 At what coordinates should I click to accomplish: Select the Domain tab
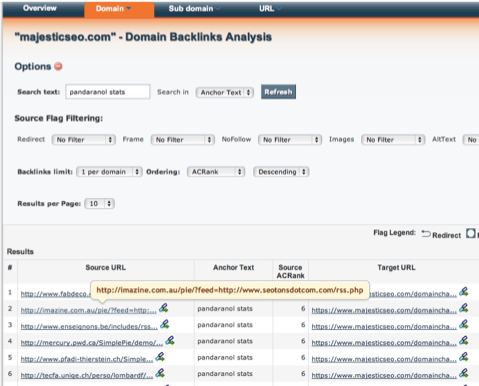click(x=119, y=9)
